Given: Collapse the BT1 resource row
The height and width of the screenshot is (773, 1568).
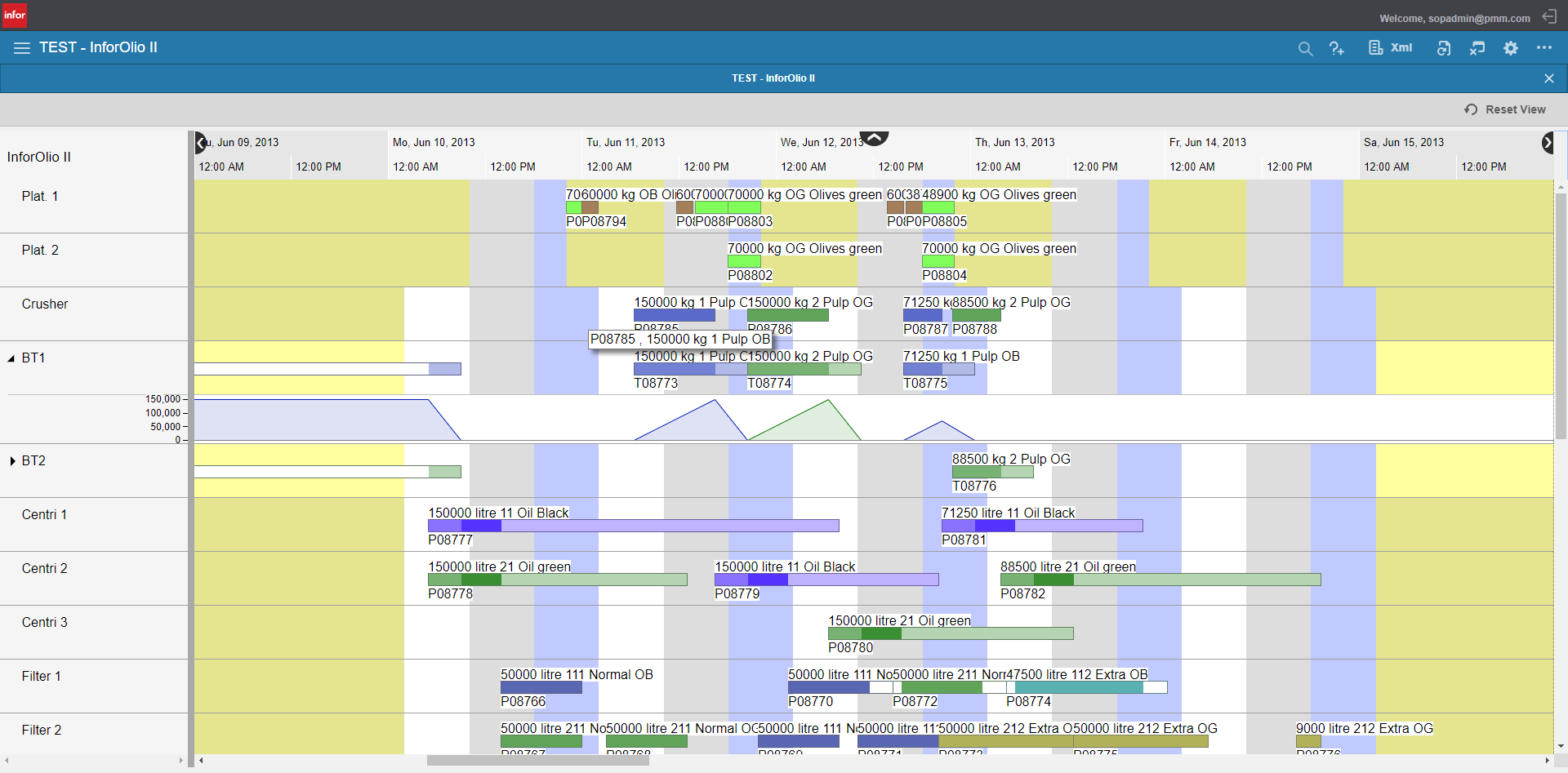Looking at the screenshot, I should (x=11, y=358).
